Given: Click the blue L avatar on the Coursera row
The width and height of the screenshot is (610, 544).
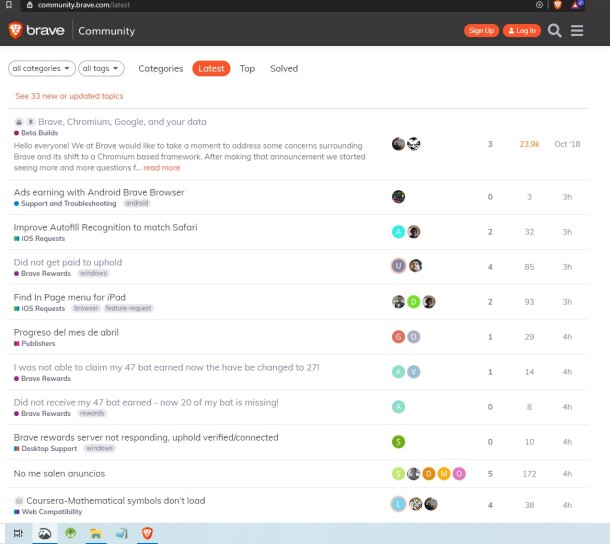Looking at the screenshot, I should 398,504.
